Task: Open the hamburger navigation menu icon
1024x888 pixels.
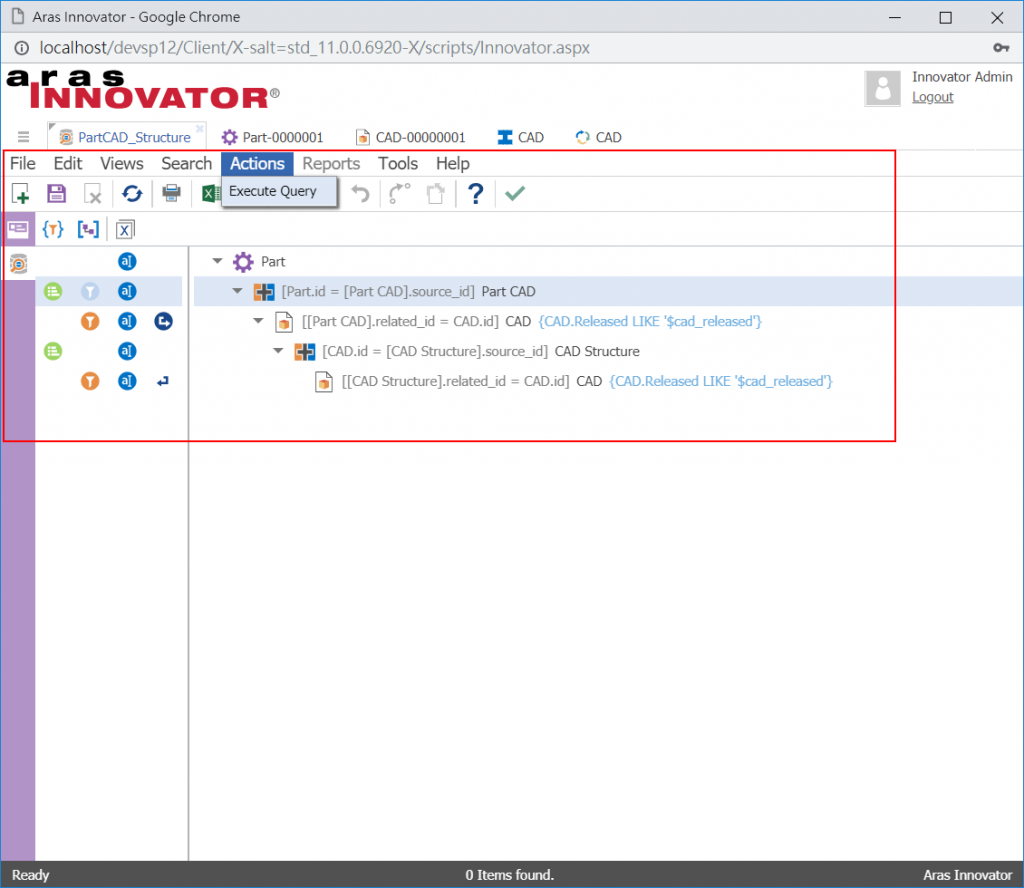Action: coord(24,137)
